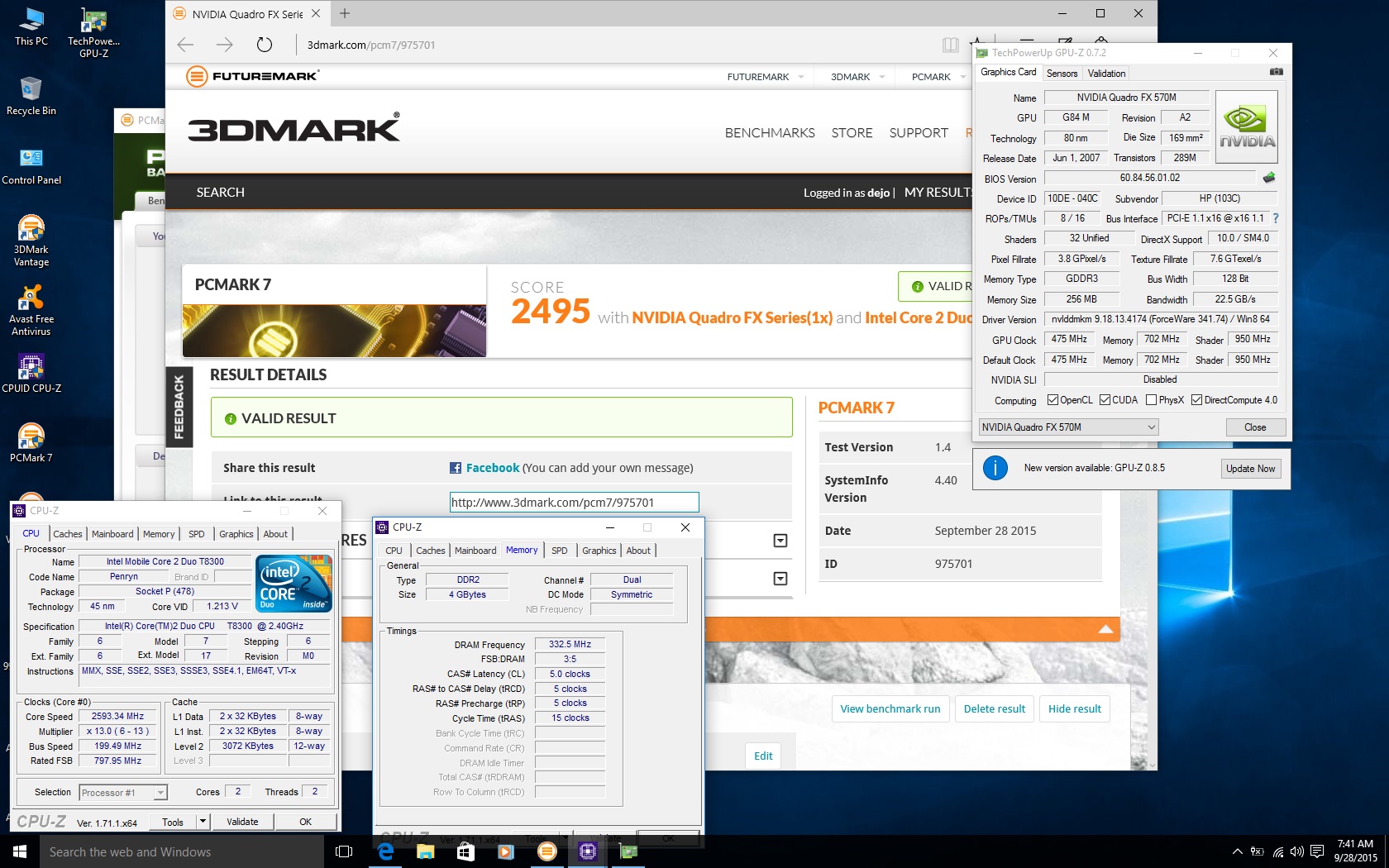1389x868 pixels.
Task: Expand the second result details section arrow
Action: [780, 579]
